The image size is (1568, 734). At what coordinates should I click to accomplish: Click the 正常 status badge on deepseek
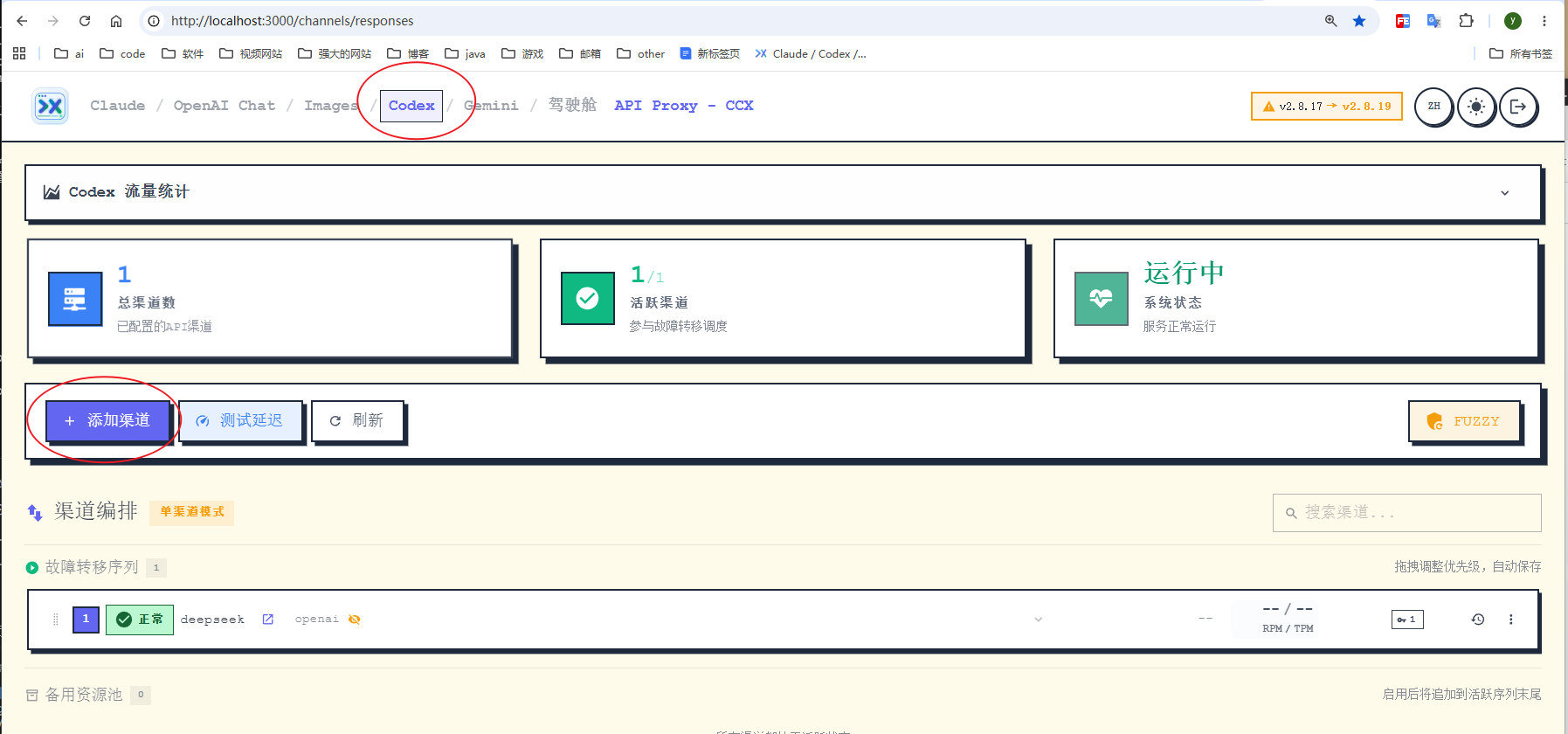coord(140,620)
